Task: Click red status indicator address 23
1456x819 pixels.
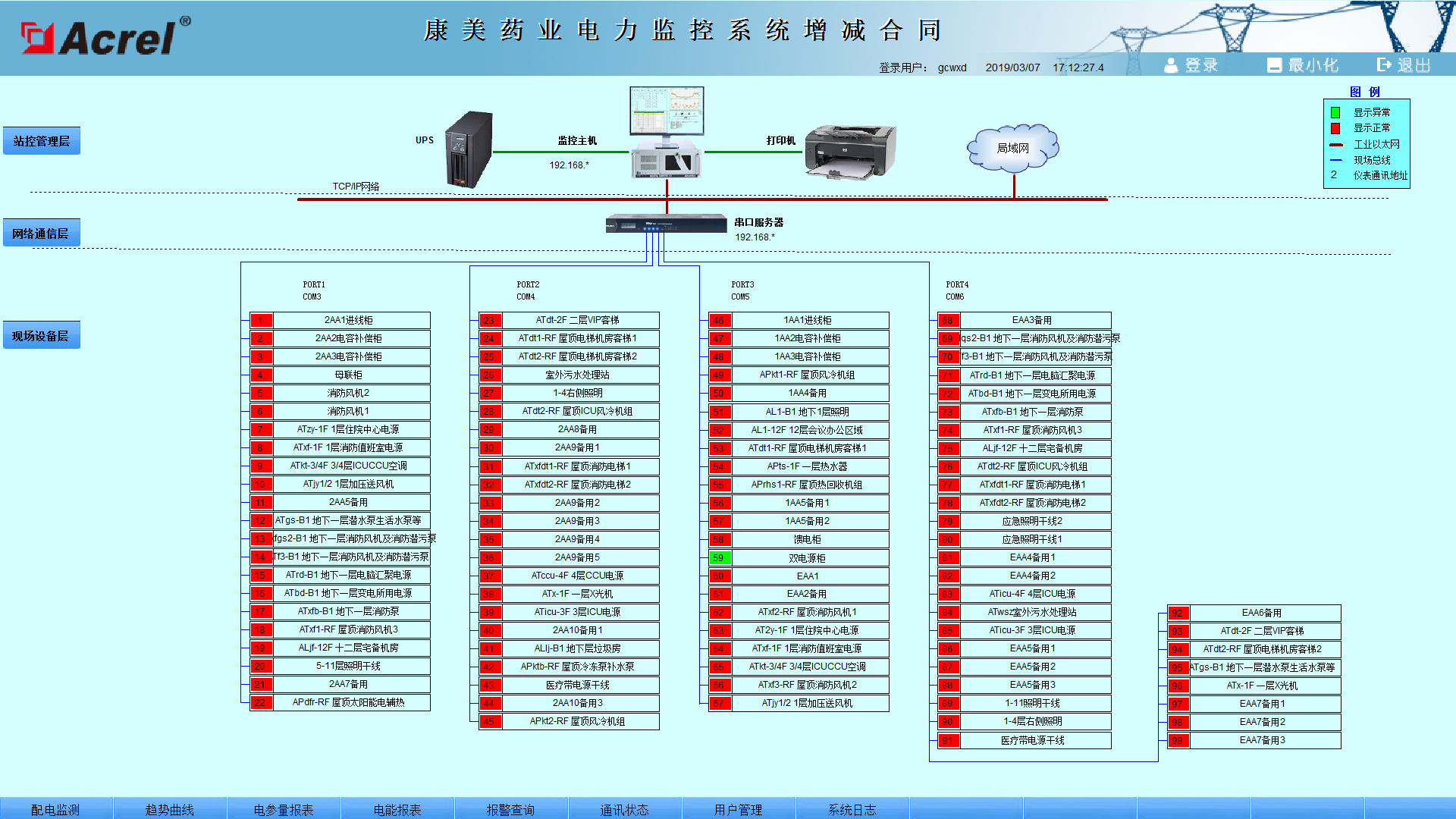Action: [490, 320]
